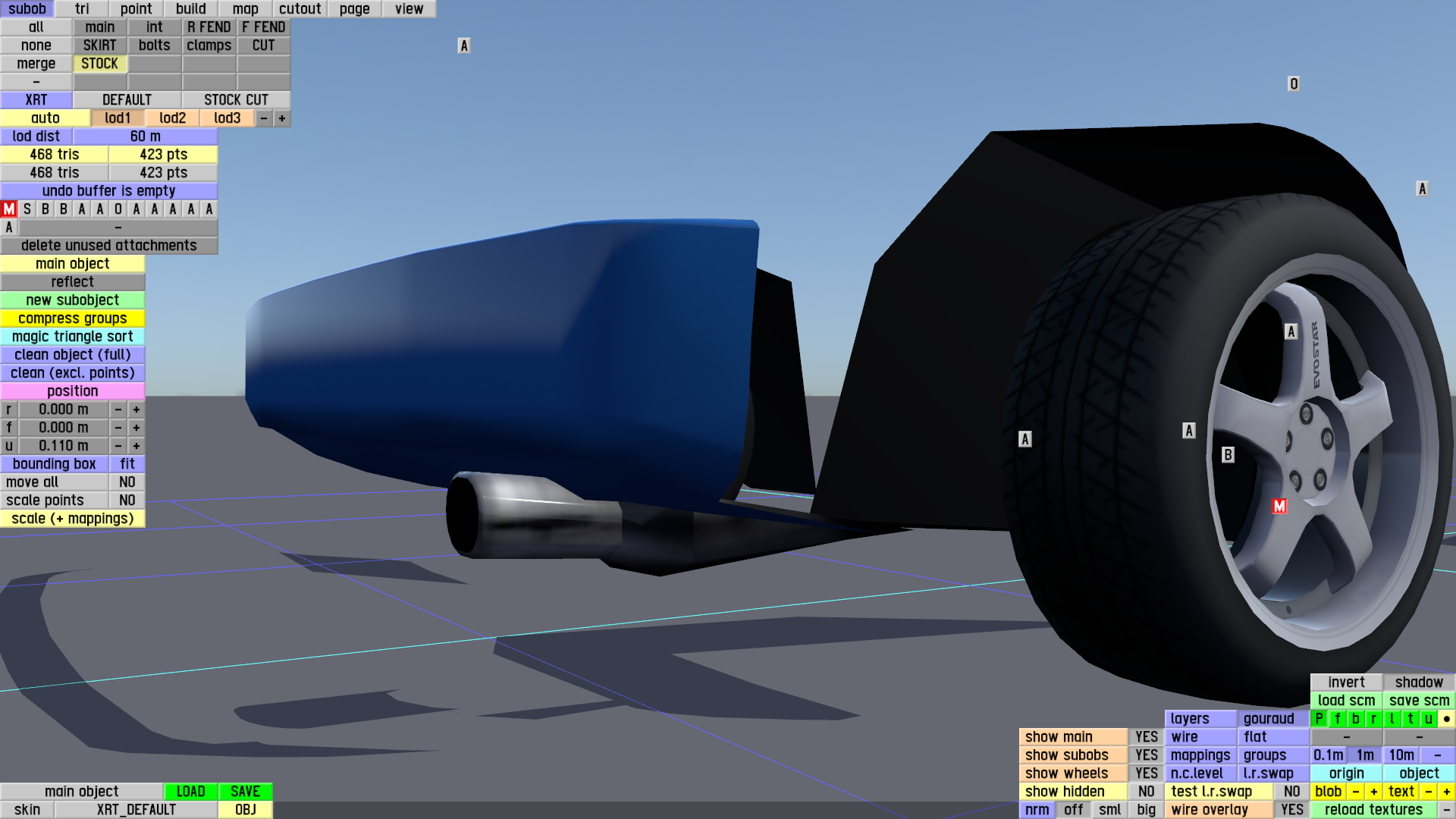Click the black dot view button
The image size is (1456, 819).
point(1446,719)
